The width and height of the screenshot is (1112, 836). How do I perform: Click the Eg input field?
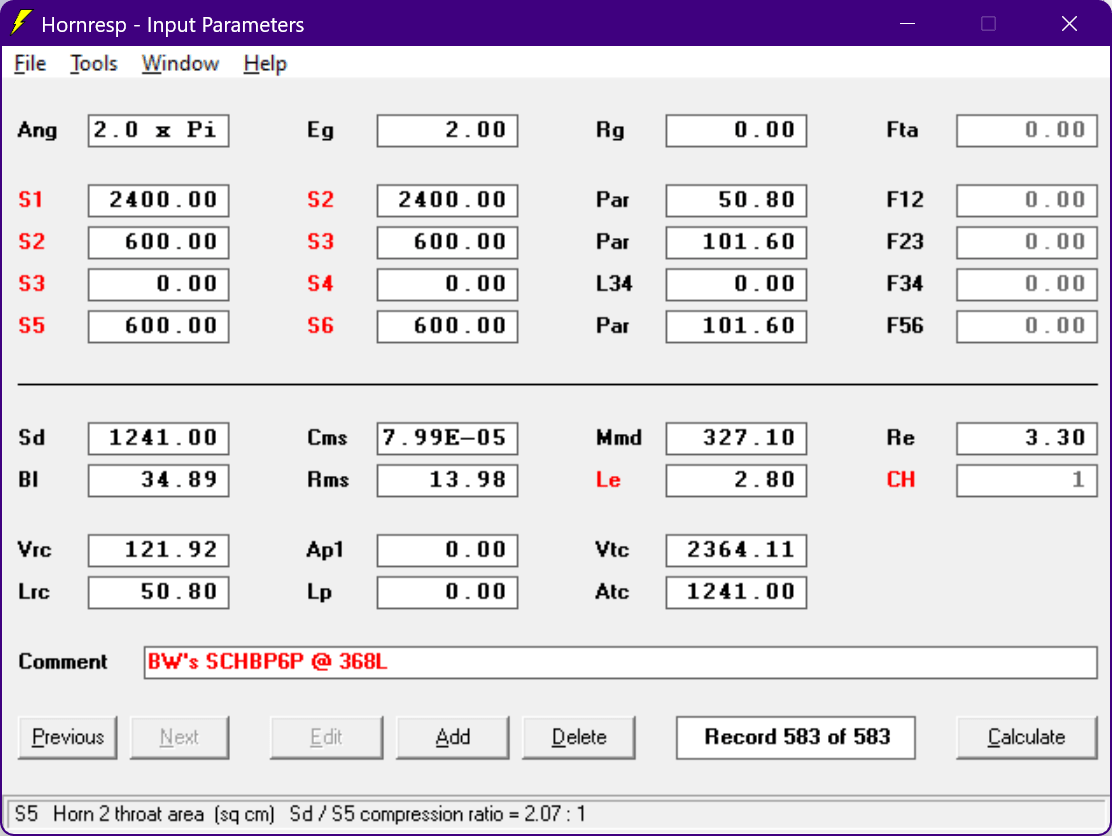(x=447, y=130)
